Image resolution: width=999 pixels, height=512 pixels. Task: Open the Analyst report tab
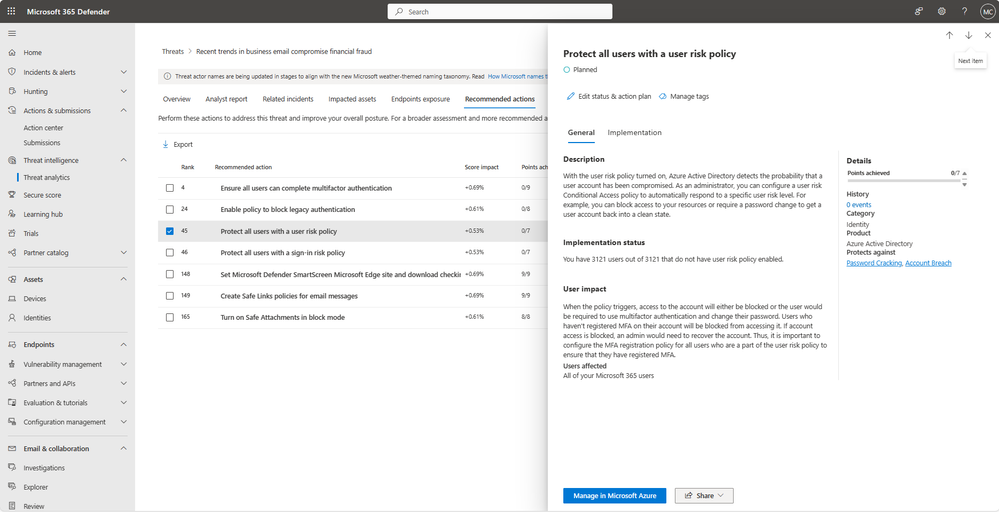(226, 99)
